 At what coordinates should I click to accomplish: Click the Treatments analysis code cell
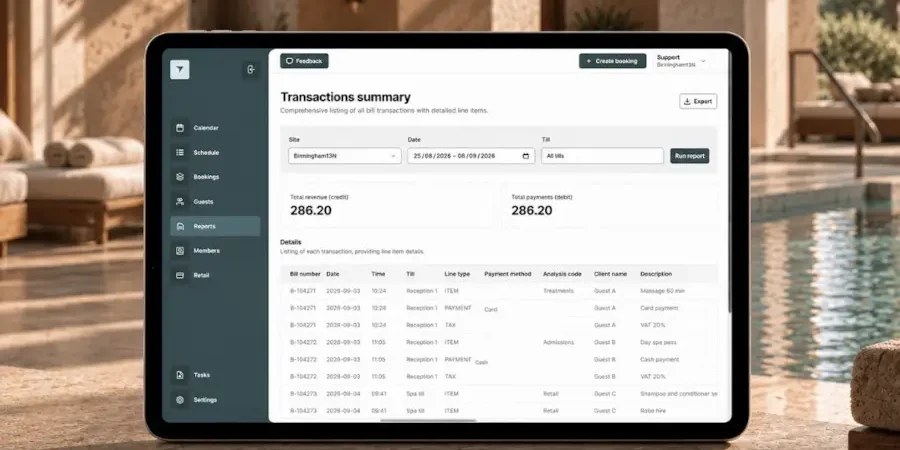[x=558, y=291]
